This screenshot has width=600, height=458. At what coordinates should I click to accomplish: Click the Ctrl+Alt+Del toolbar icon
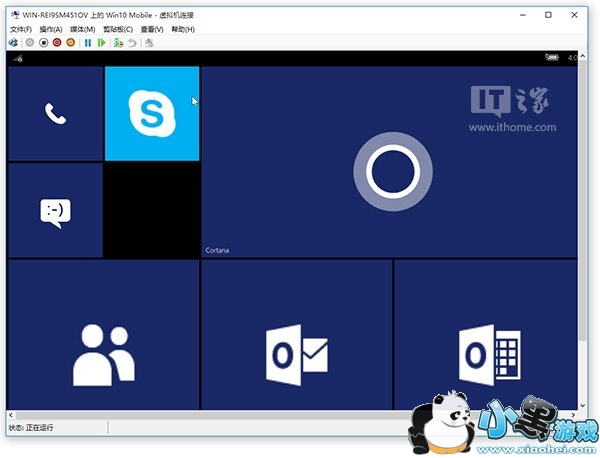click(x=13, y=43)
